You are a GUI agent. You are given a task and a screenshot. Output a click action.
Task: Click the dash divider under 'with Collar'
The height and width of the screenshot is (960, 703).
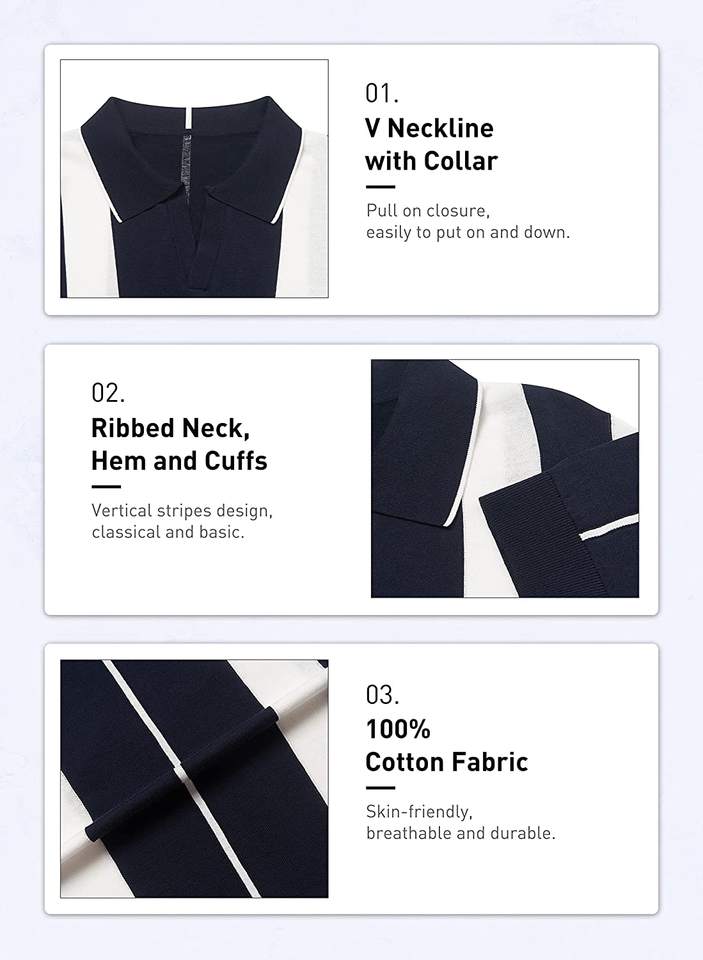point(380,187)
